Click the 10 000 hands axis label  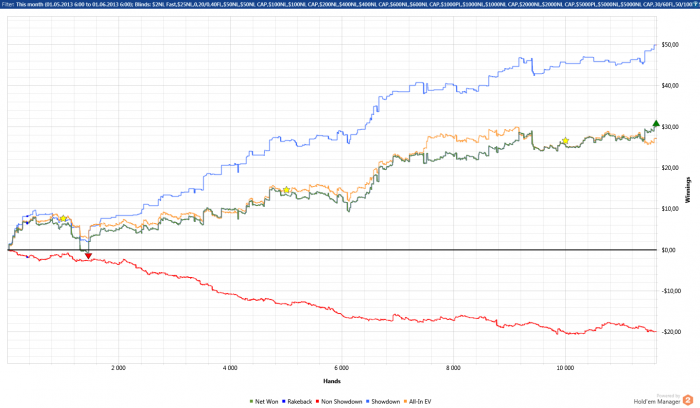tap(565, 368)
